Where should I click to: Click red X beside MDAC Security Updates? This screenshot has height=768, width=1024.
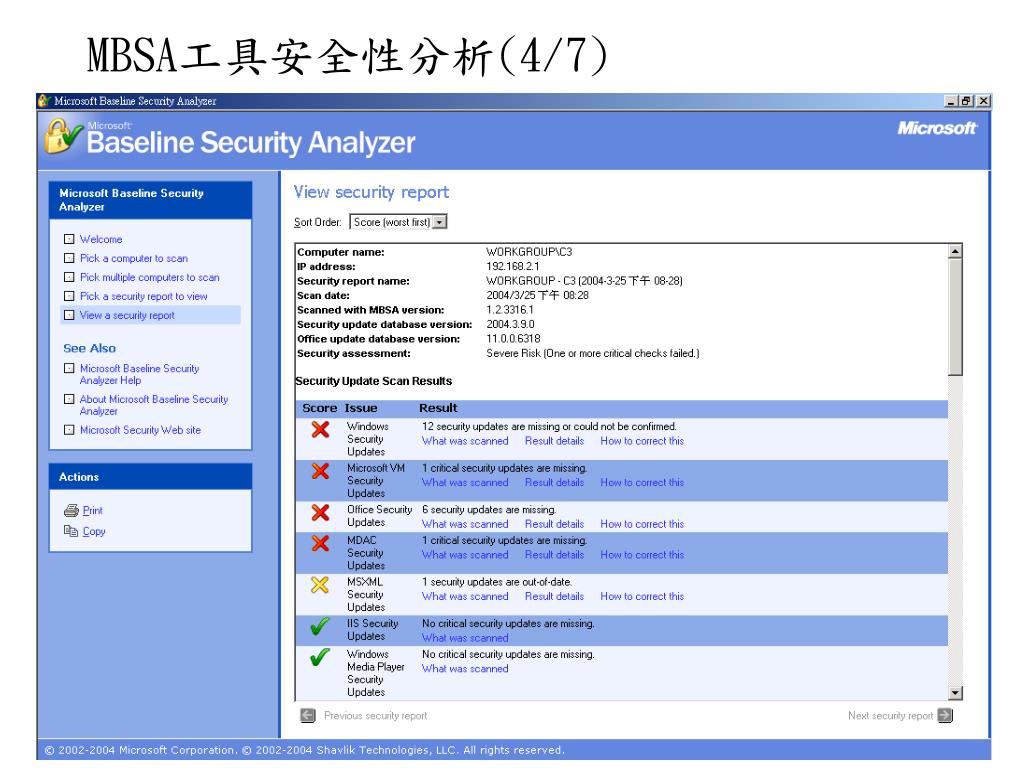(320, 543)
